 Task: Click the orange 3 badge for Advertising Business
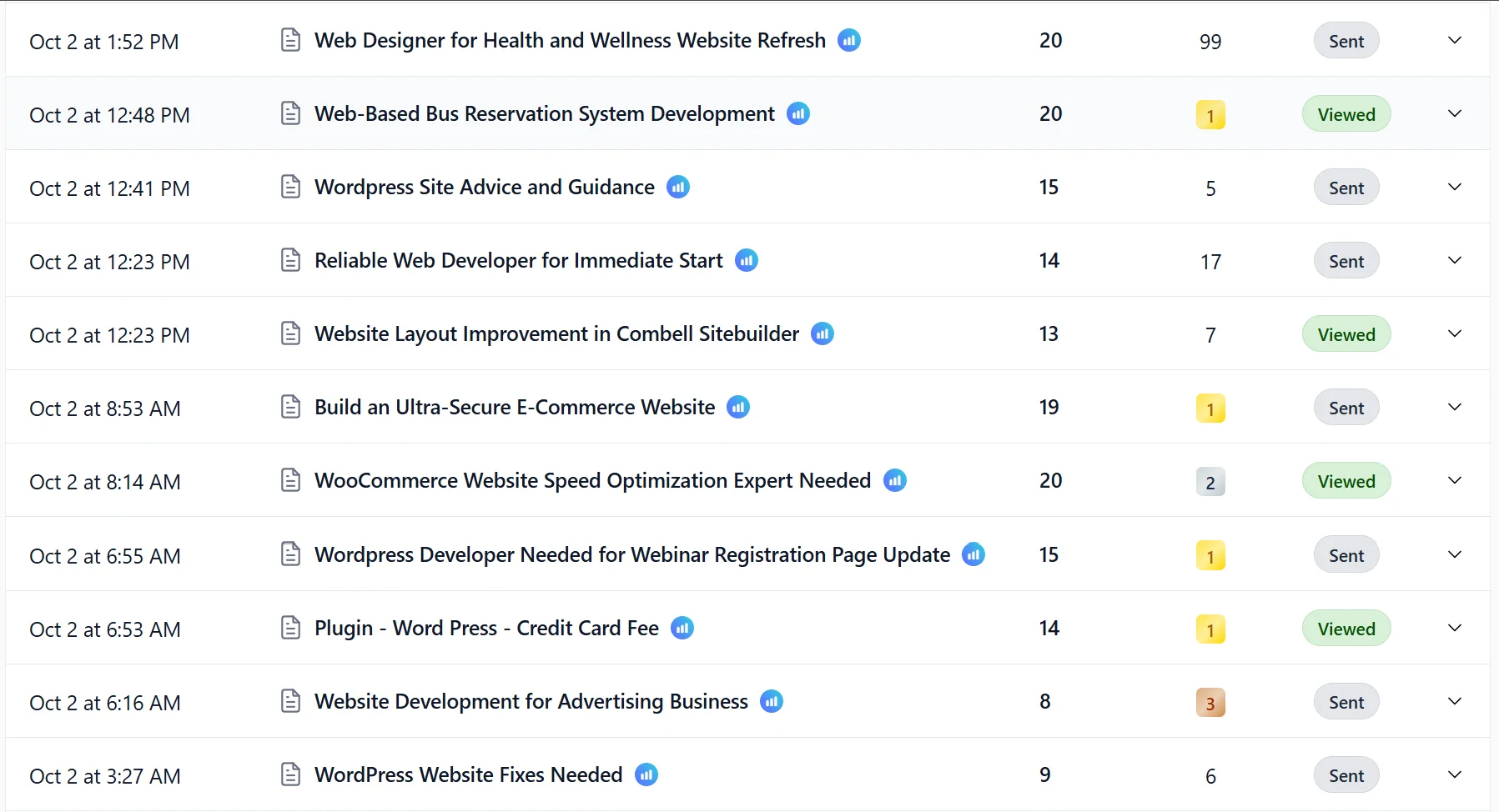coord(1210,703)
